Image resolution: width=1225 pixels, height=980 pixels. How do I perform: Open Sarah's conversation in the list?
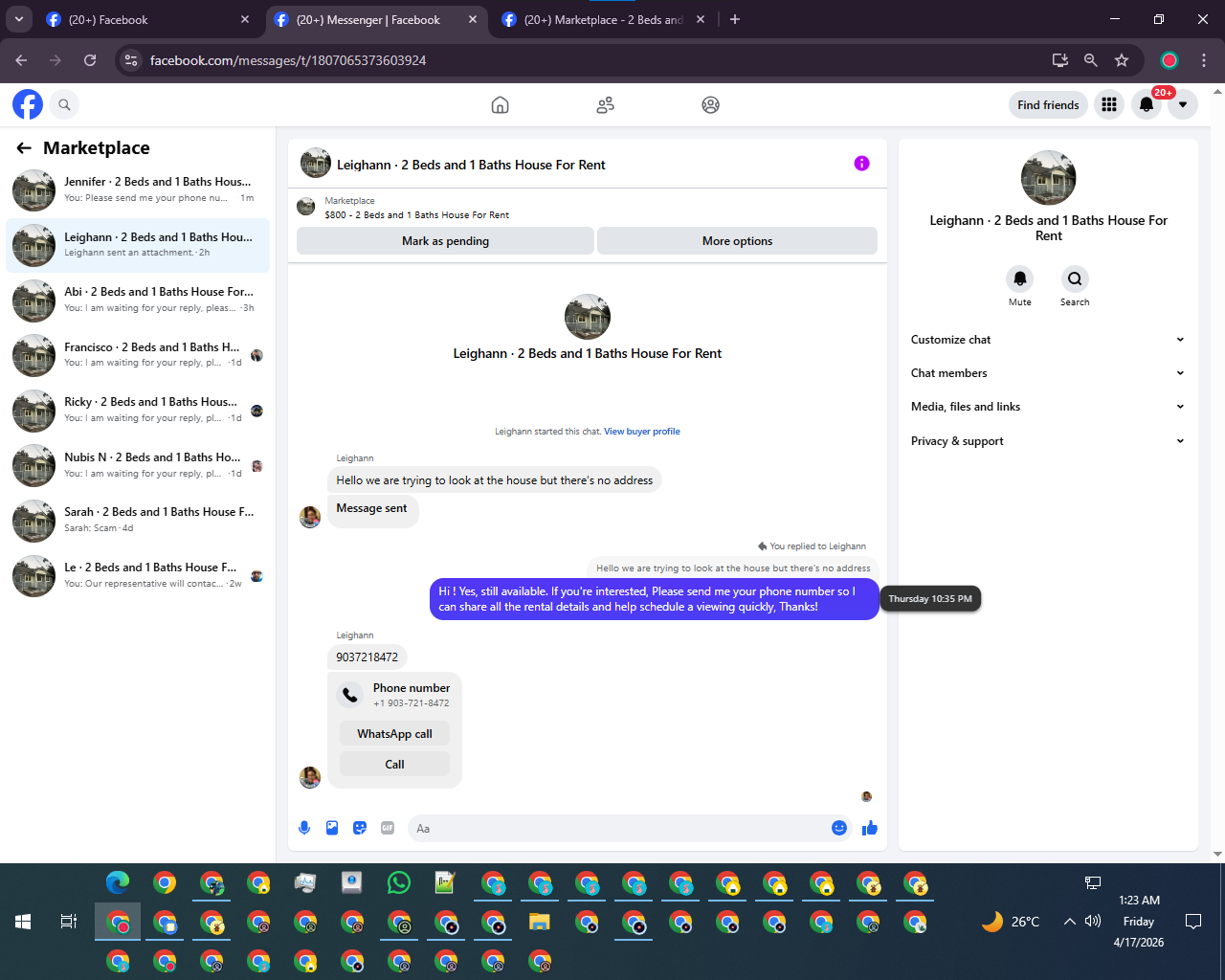tap(138, 520)
